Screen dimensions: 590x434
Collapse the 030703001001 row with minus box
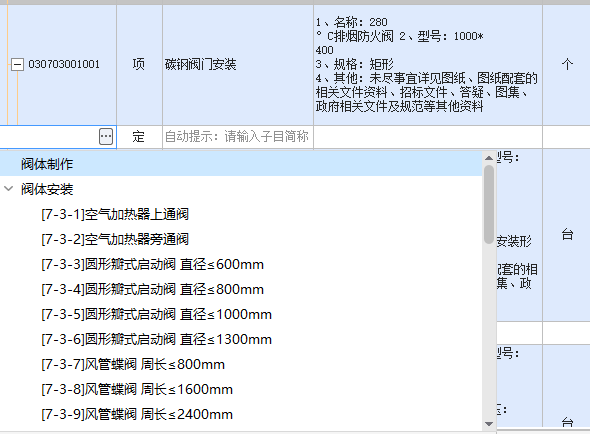point(17,64)
